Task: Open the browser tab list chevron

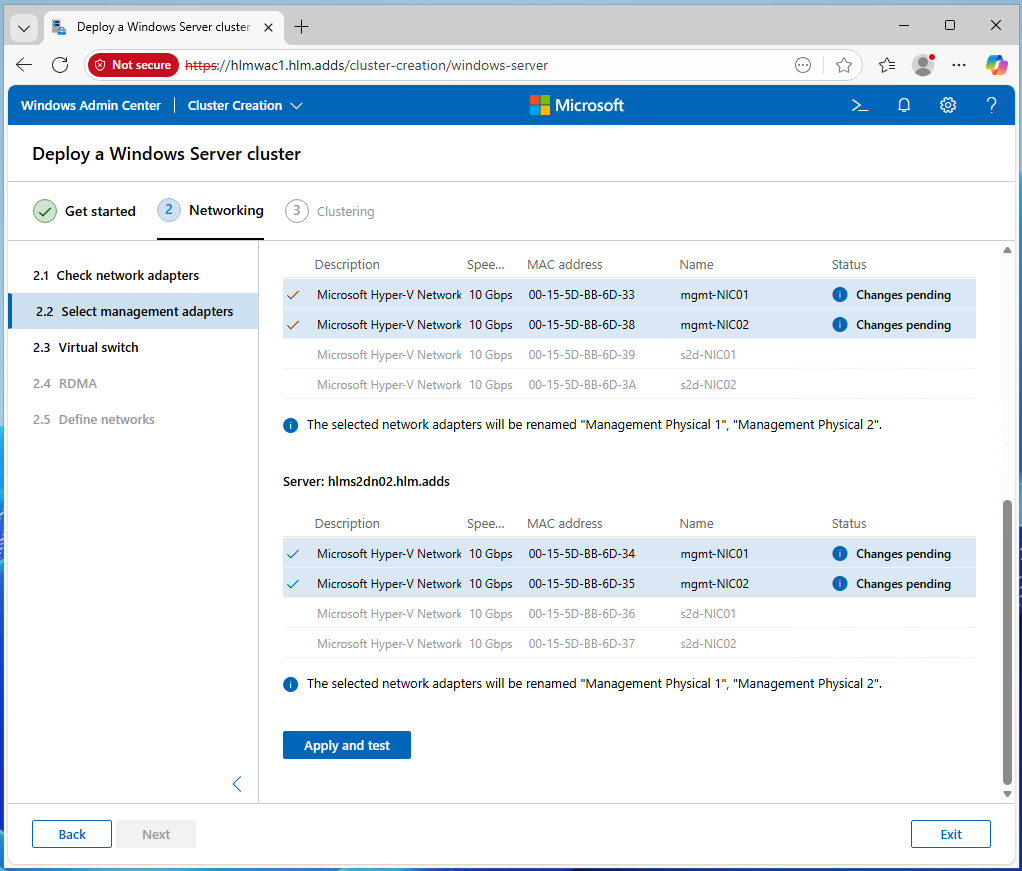Action: pos(24,27)
